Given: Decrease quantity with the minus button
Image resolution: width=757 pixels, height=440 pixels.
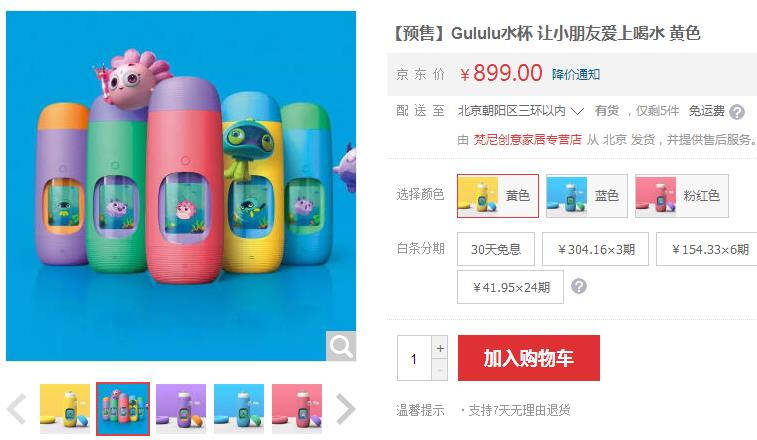Looking at the screenshot, I should tap(440, 370).
